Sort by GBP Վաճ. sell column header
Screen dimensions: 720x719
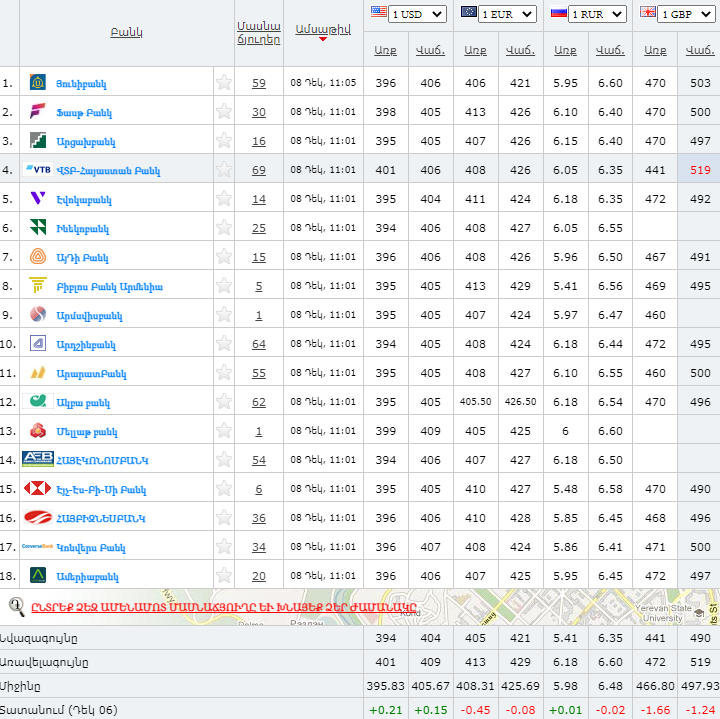pyautogui.click(x=700, y=50)
